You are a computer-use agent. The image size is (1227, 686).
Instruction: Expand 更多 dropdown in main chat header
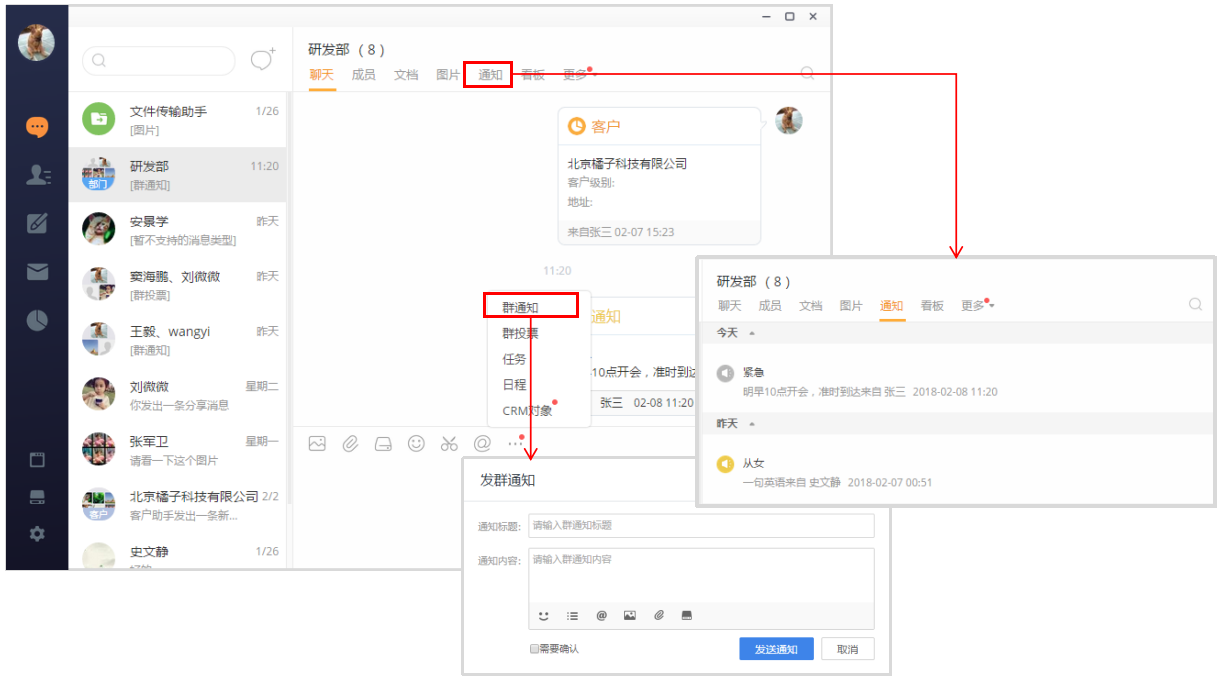[x=578, y=74]
